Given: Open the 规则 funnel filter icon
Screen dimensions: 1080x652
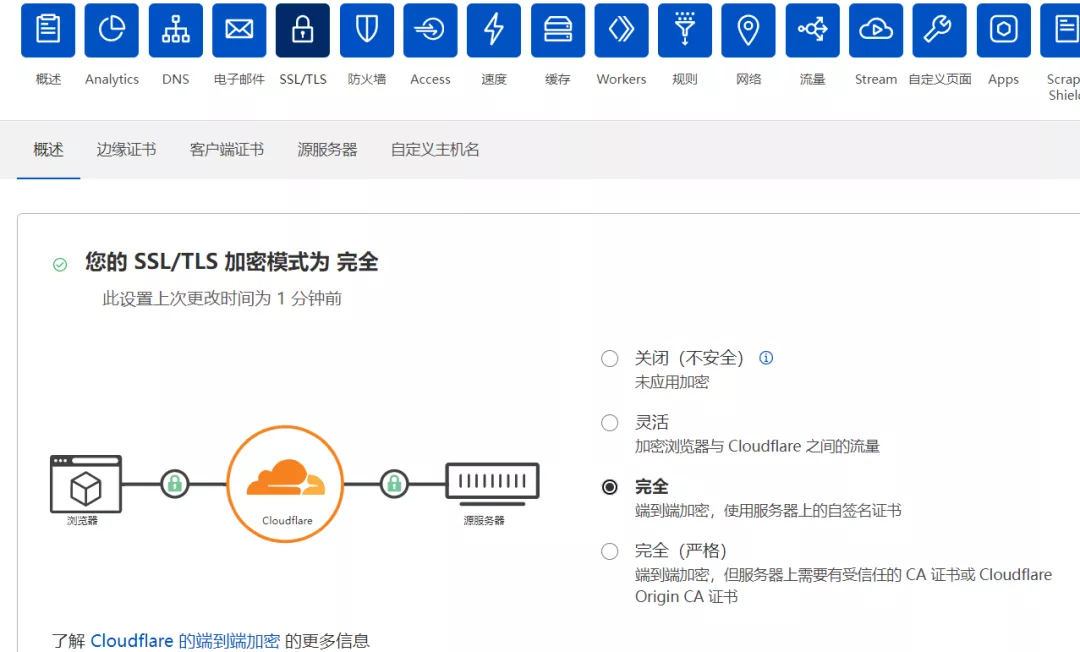Looking at the screenshot, I should click(685, 30).
